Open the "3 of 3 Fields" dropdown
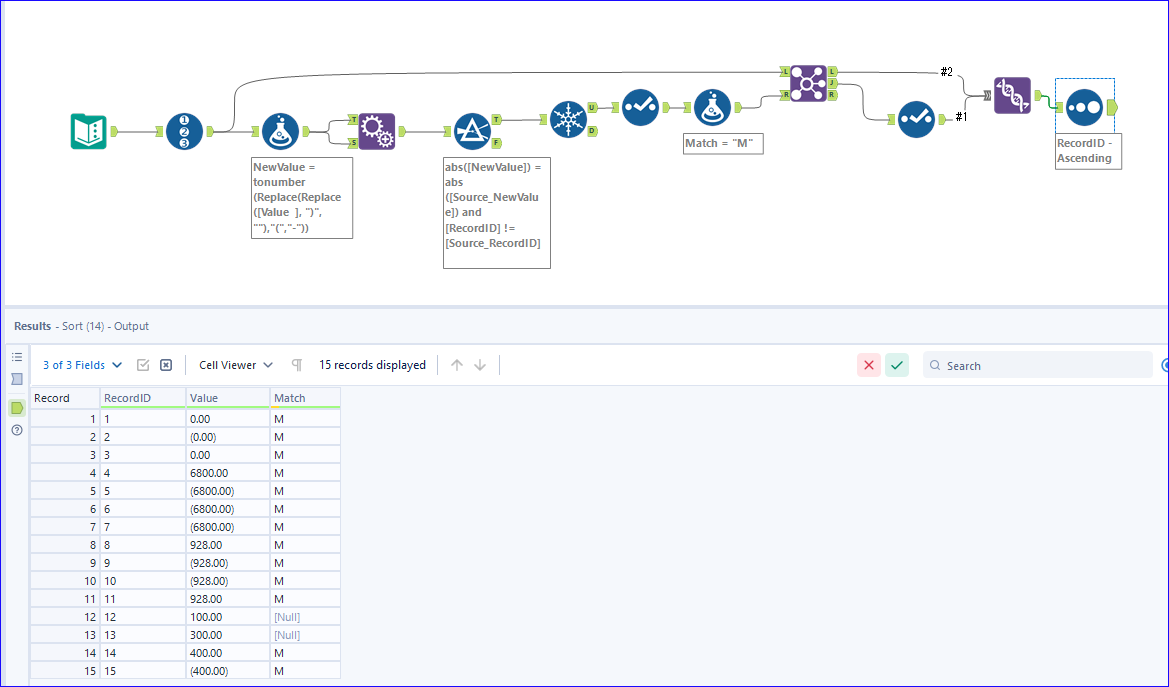The width and height of the screenshot is (1169, 687). pos(81,365)
